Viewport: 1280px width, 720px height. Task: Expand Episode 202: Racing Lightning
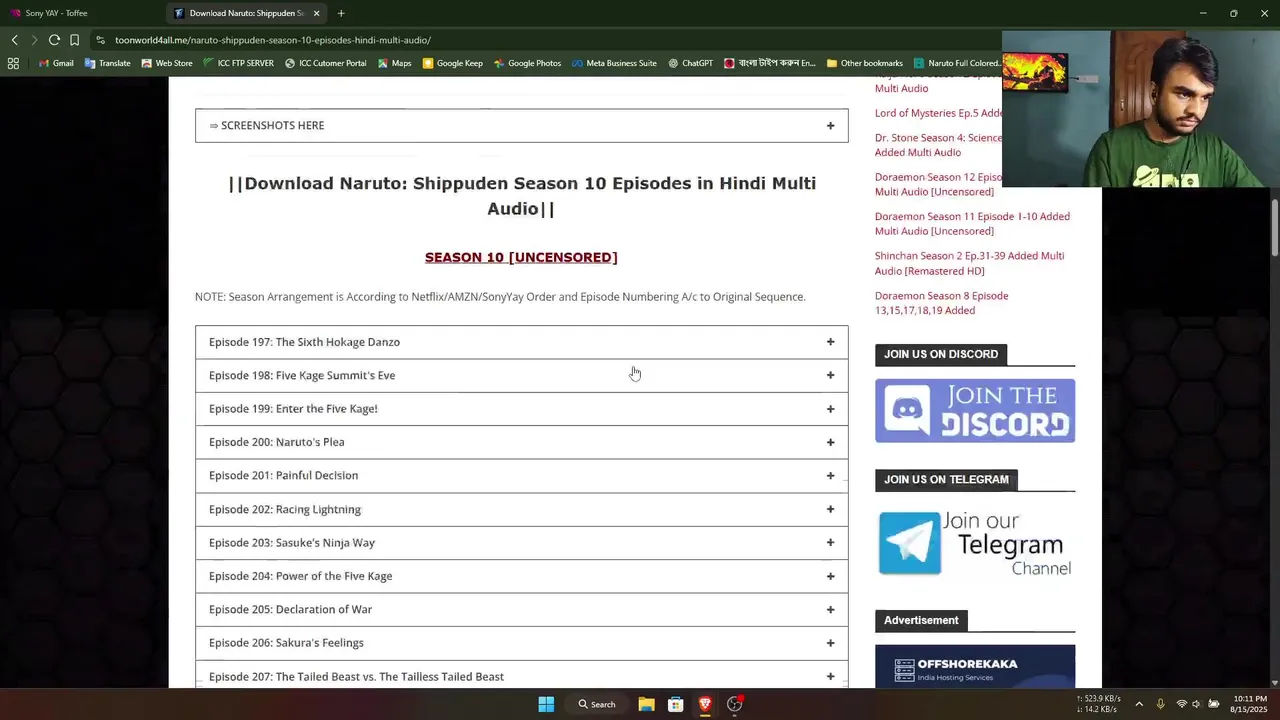[521, 509]
